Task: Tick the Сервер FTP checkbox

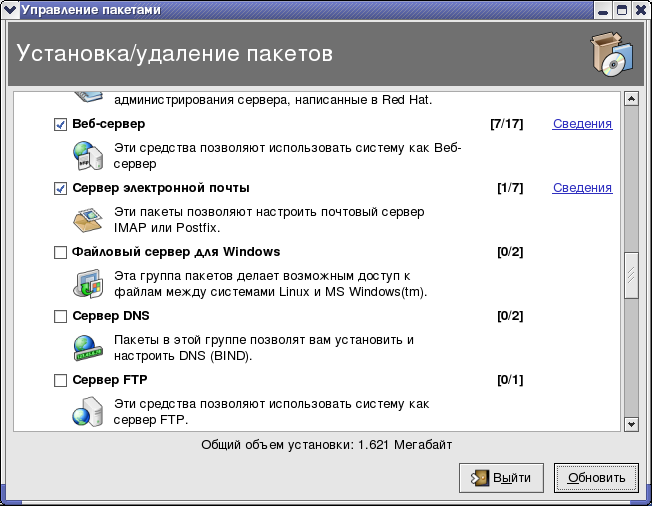Action: pos(60,381)
